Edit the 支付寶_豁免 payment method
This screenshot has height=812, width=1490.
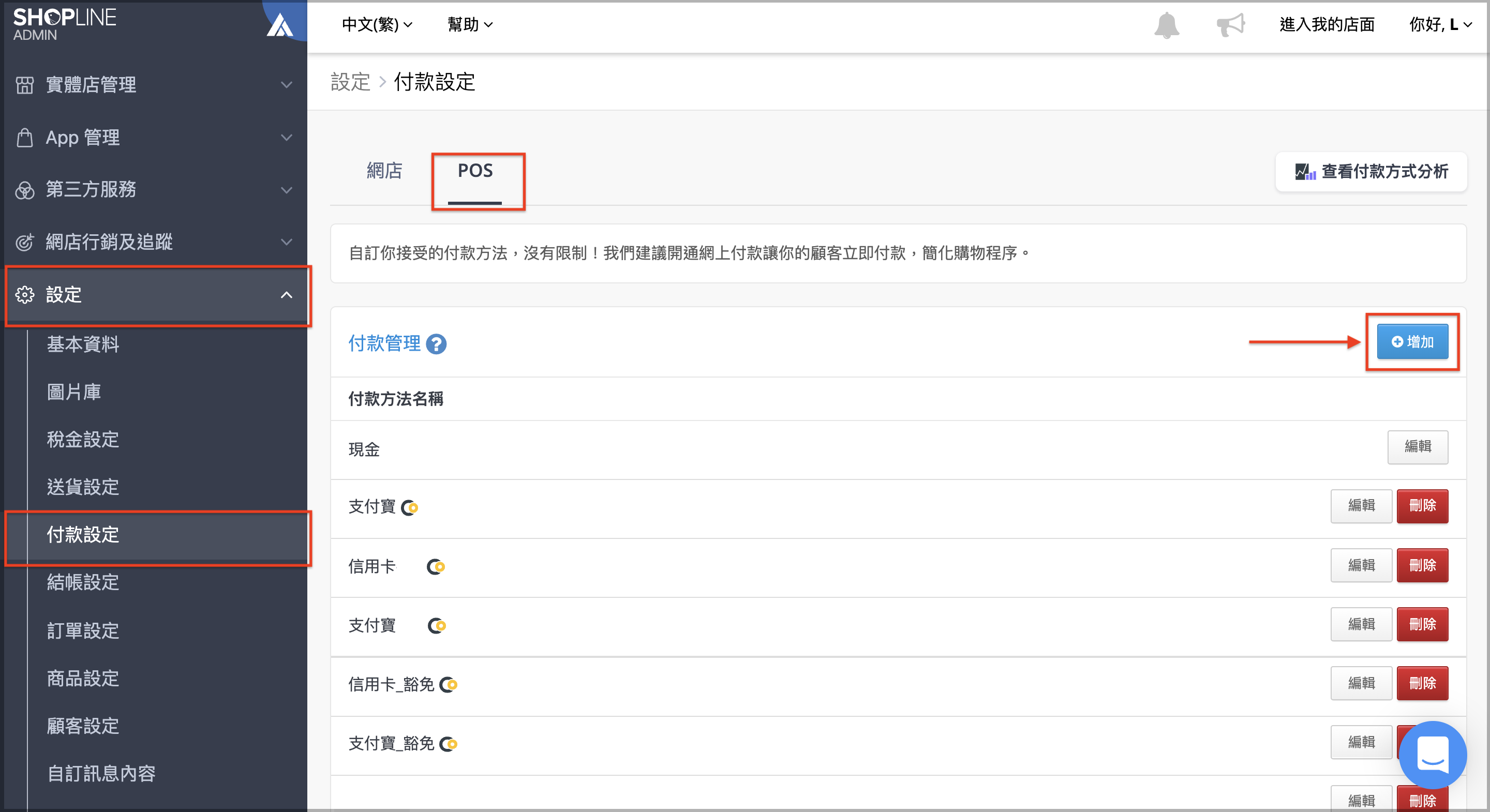point(1361,743)
